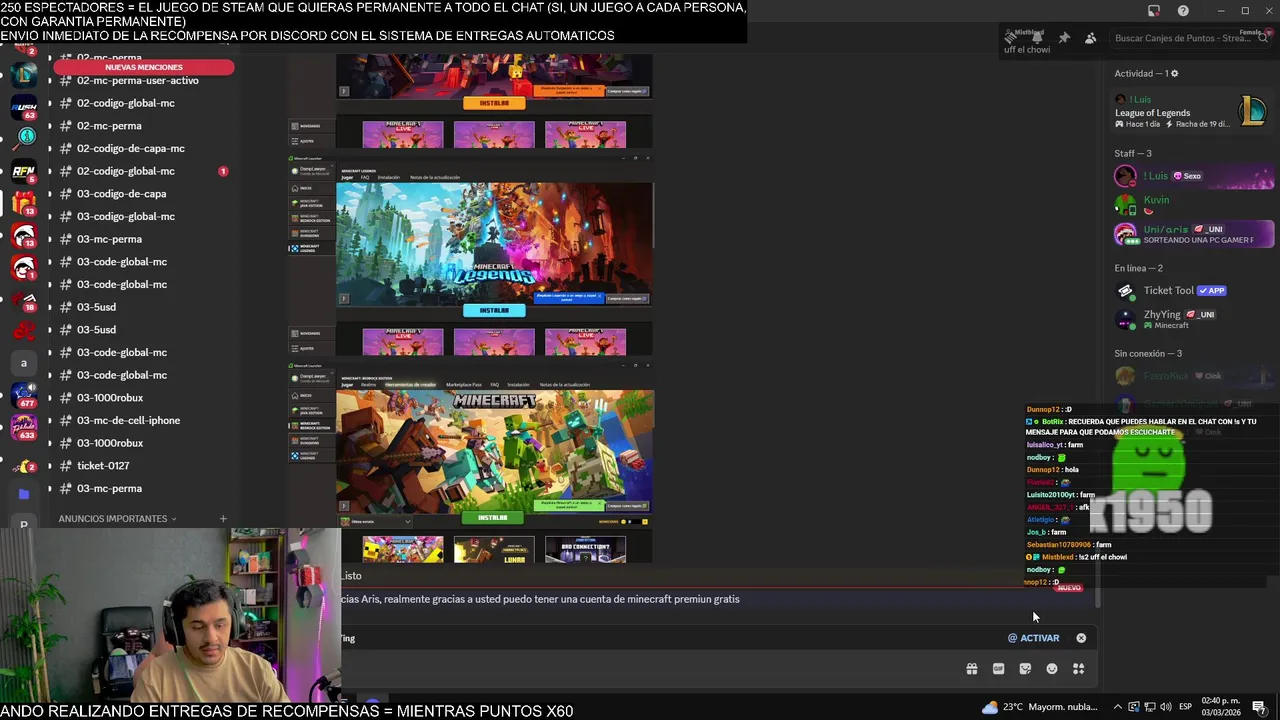Open 02-codigo-global-mc channel with mention badge
Viewport: 1280px width, 720px height.
(145, 171)
